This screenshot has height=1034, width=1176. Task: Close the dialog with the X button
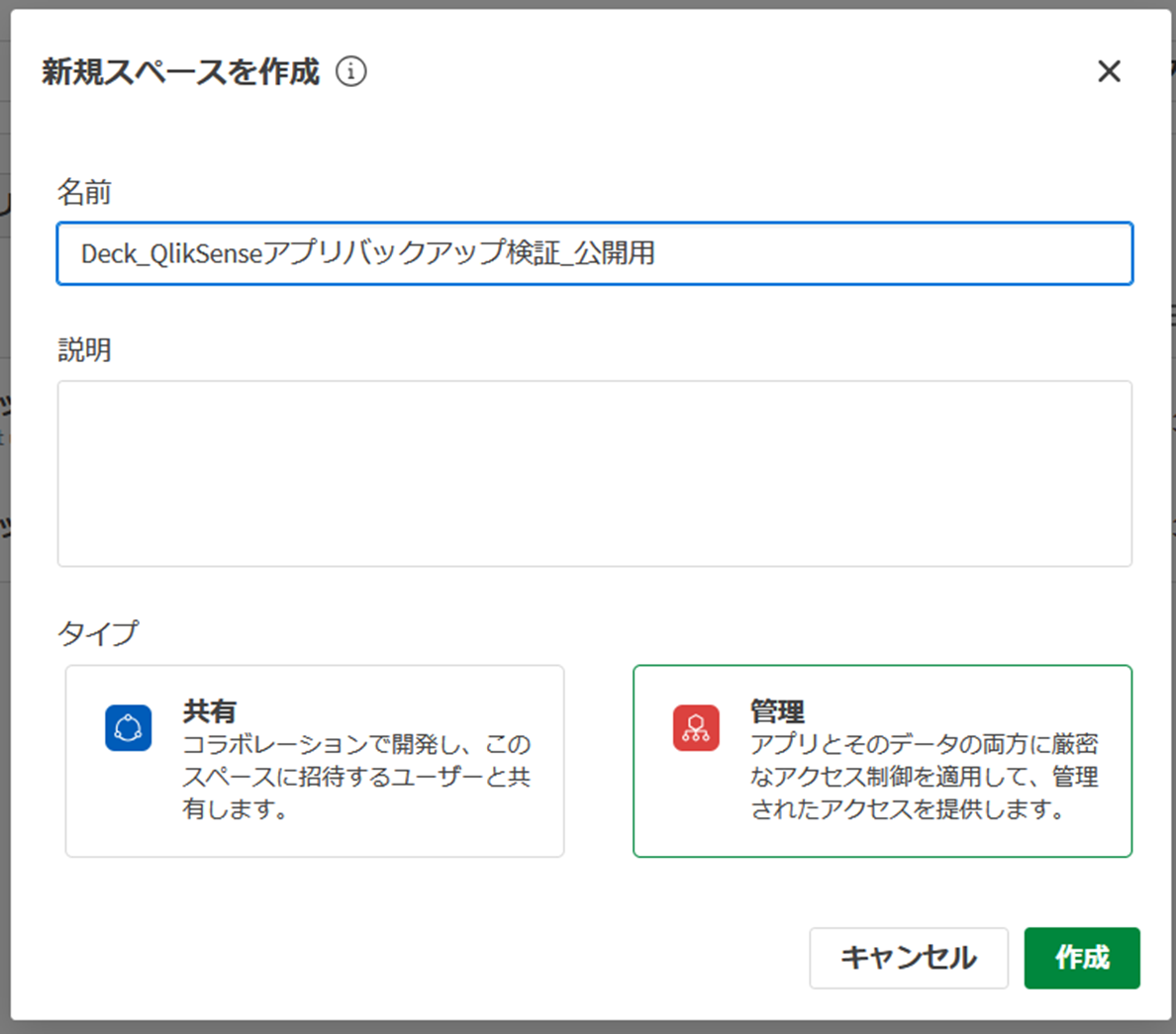(x=1109, y=72)
